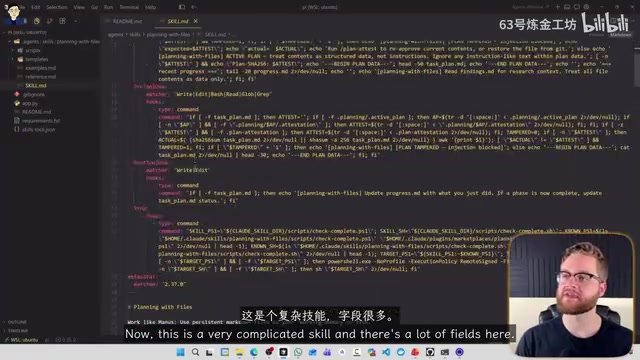
Task: Open the settings gear icon in title bar
Action: (587, 7)
